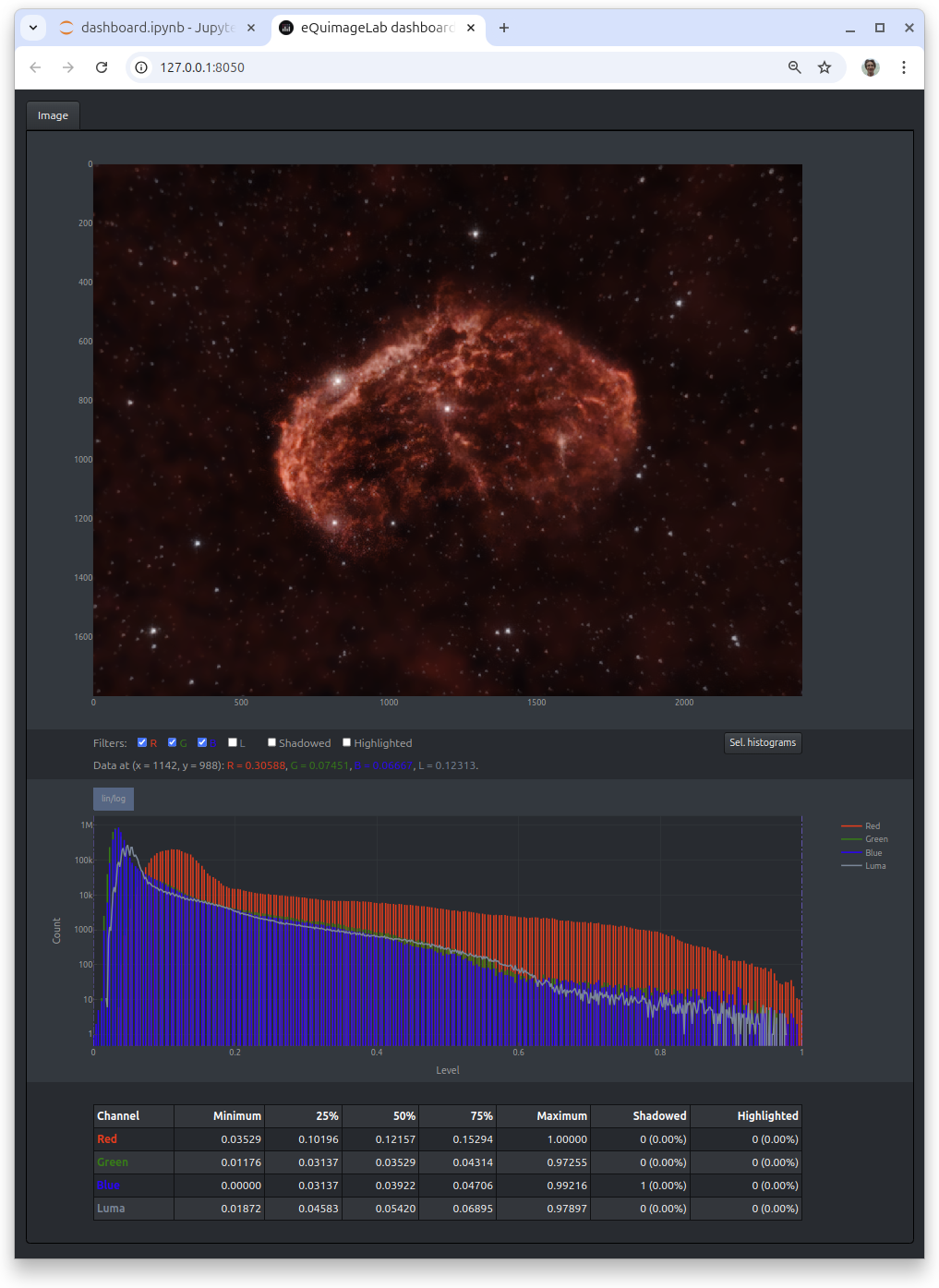Click the browser forward arrow icon
The image size is (939, 1288).
[68, 67]
